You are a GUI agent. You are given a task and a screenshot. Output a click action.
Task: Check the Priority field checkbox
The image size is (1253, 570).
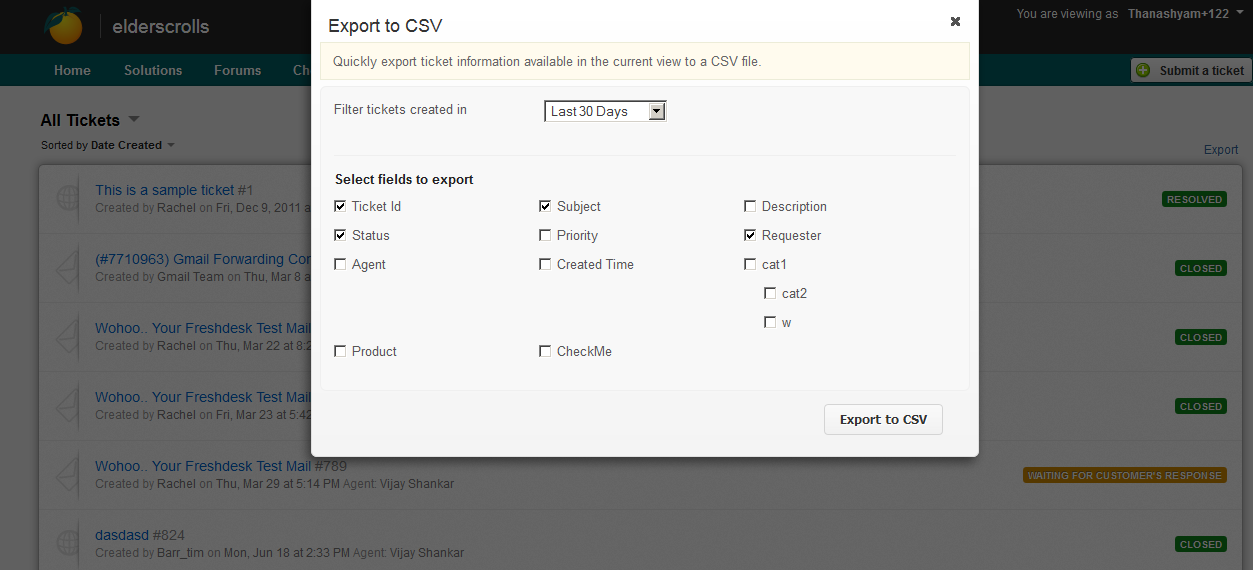tap(545, 235)
